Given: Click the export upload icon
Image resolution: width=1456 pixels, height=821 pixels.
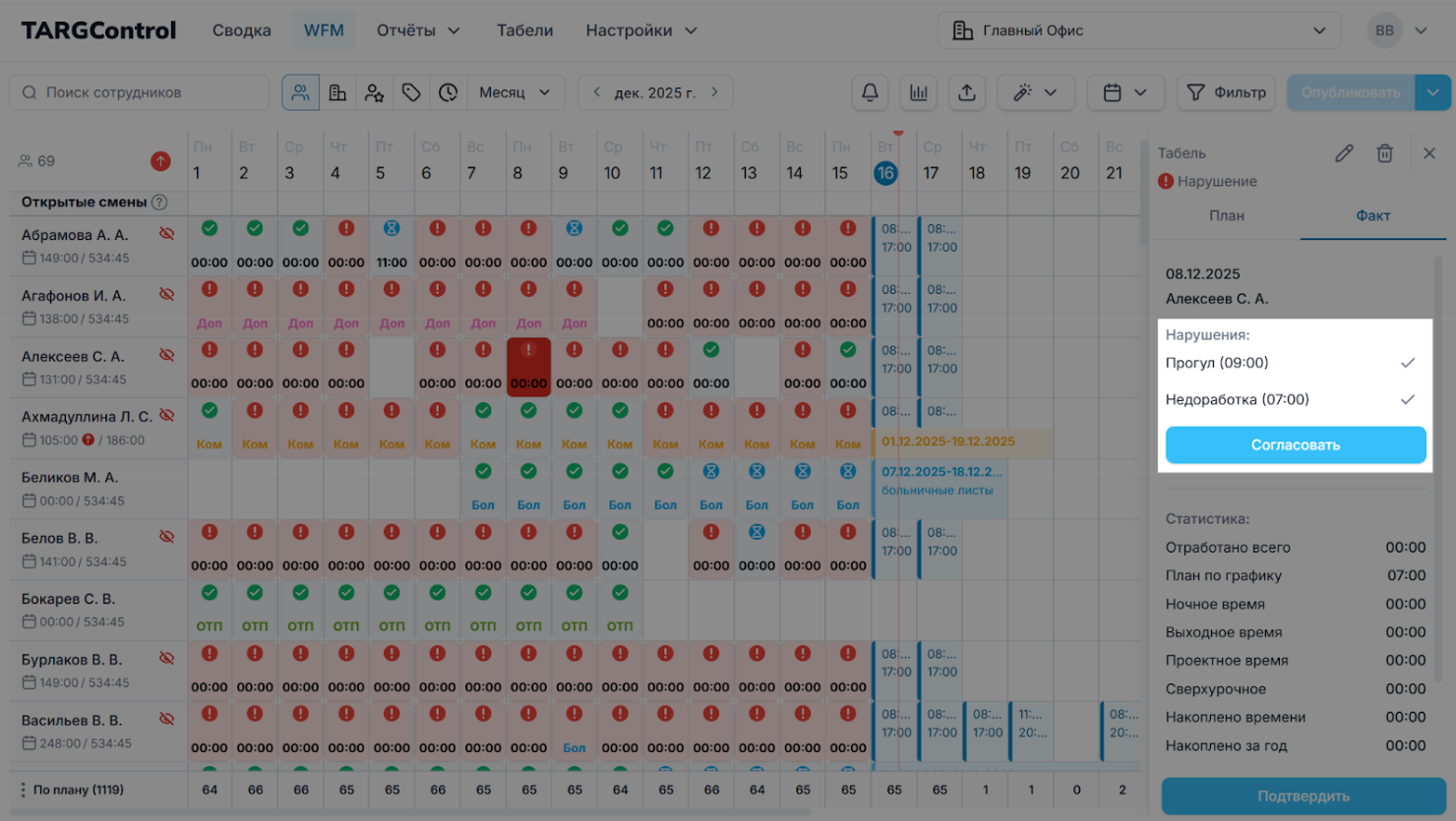Looking at the screenshot, I should point(967,92).
